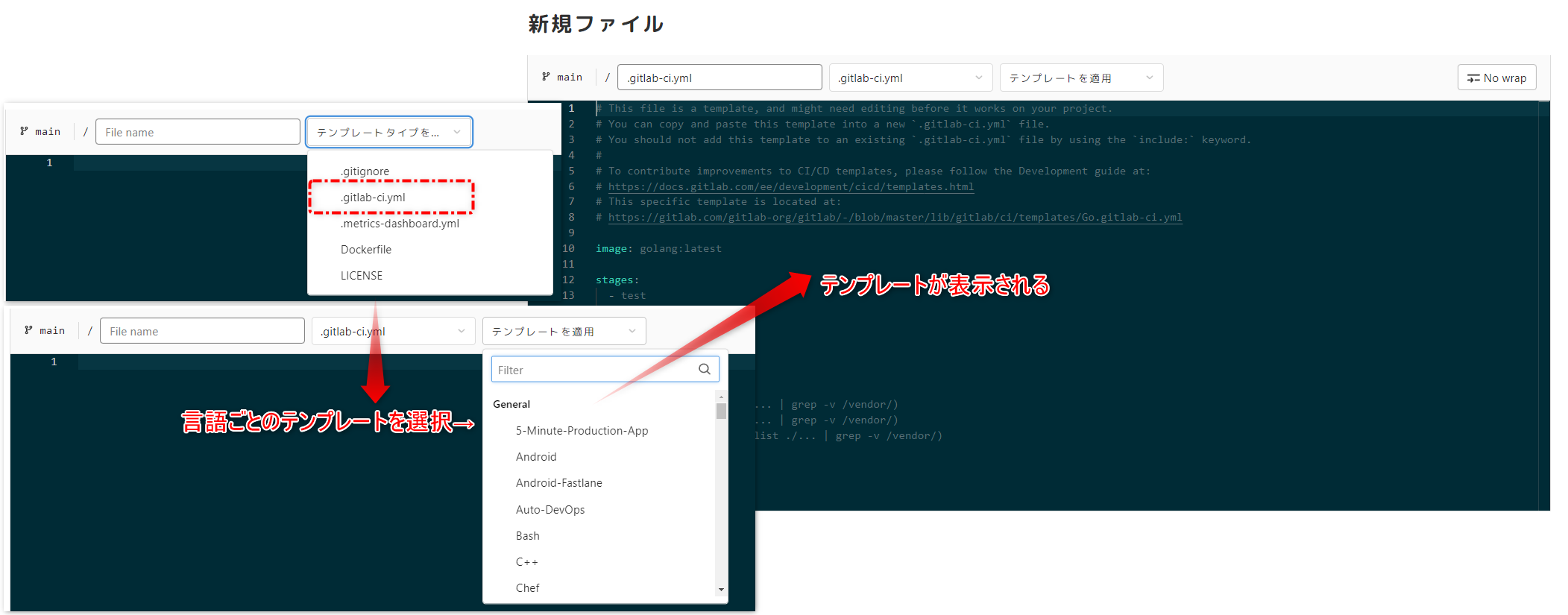Open the テンプレートタイプを... dropdown

[x=389, y=132]
